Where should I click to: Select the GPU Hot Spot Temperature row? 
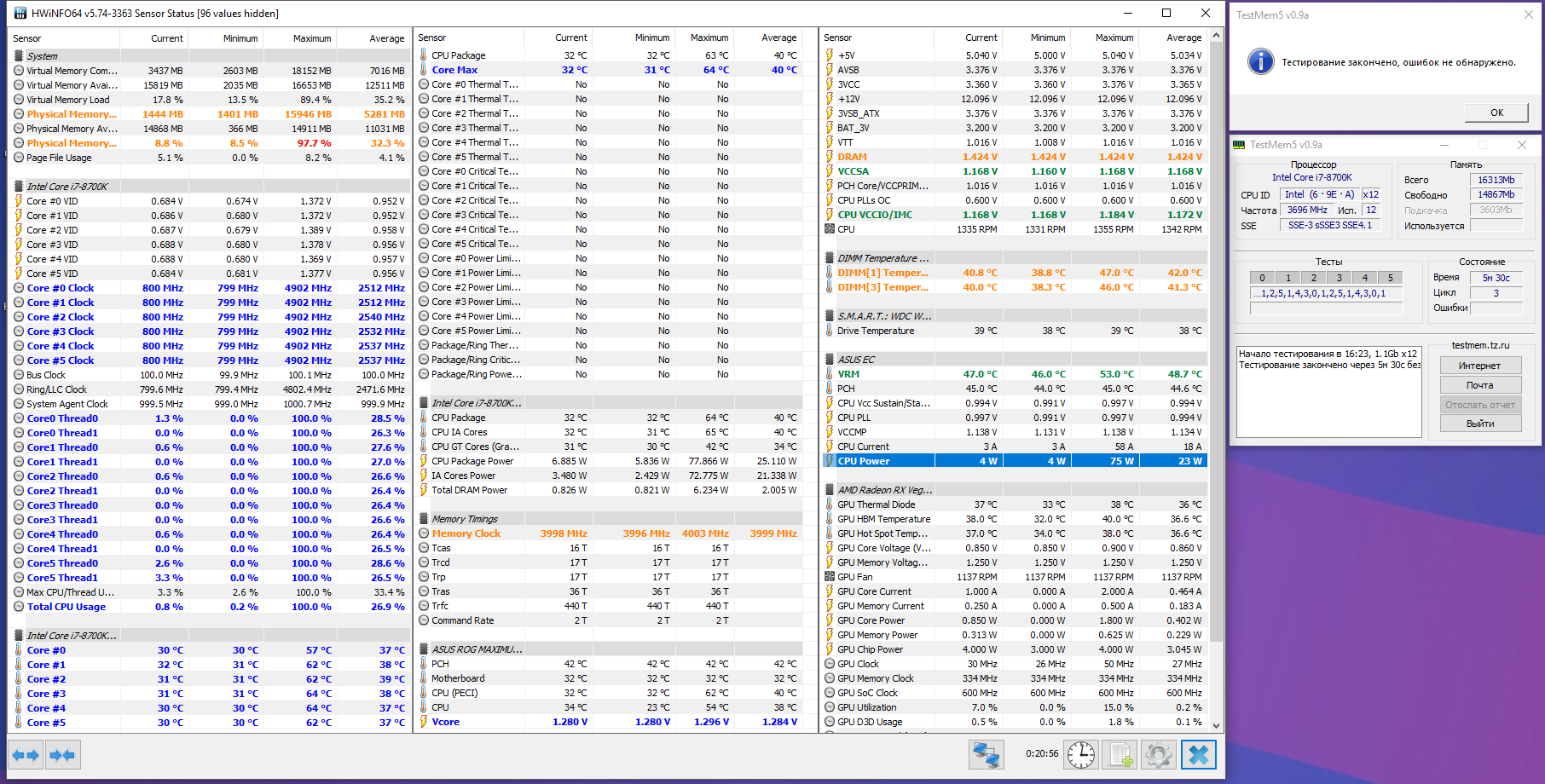[x=1015, y=533]
